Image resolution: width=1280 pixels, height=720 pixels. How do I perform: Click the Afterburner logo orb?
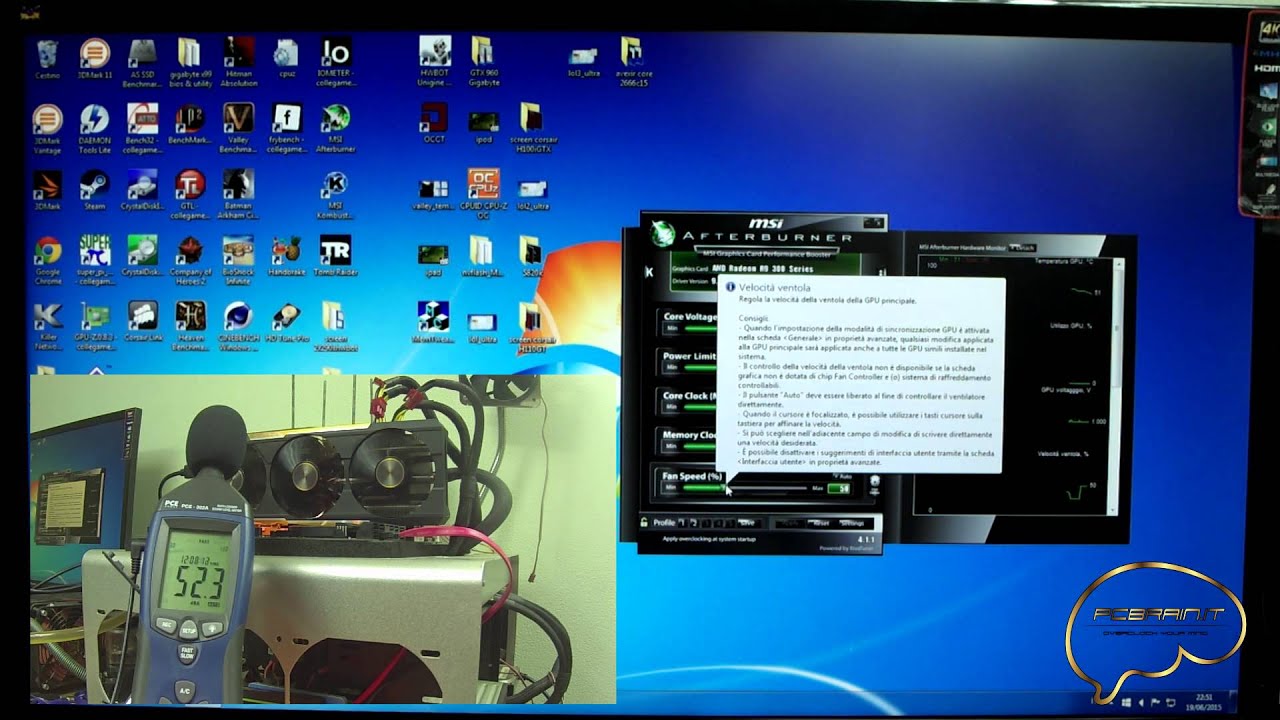click(661, 232)
